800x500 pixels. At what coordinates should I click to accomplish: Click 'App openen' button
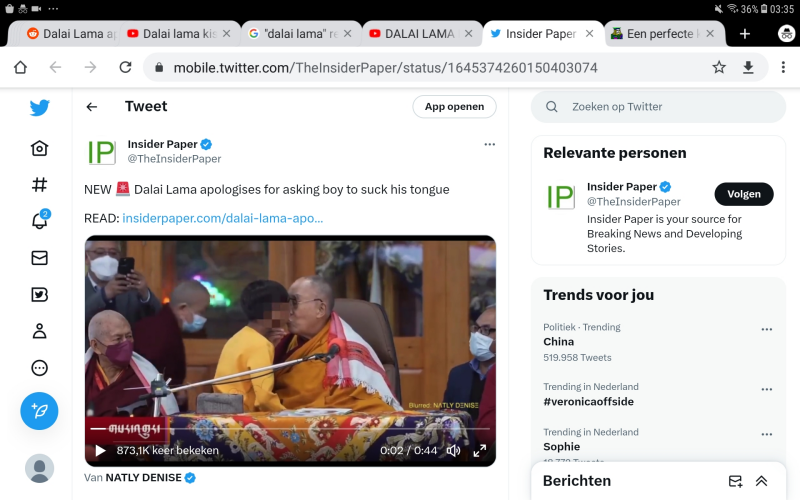454,107
